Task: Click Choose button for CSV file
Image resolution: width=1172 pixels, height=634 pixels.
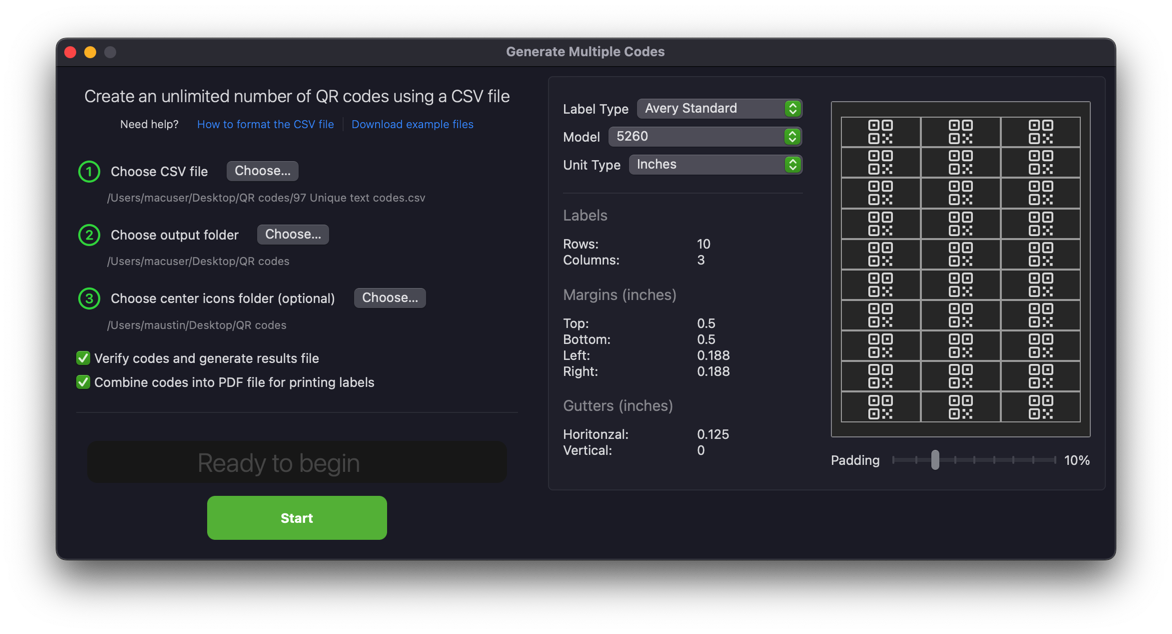Action: pyautogui.click(x=262, y=171)
